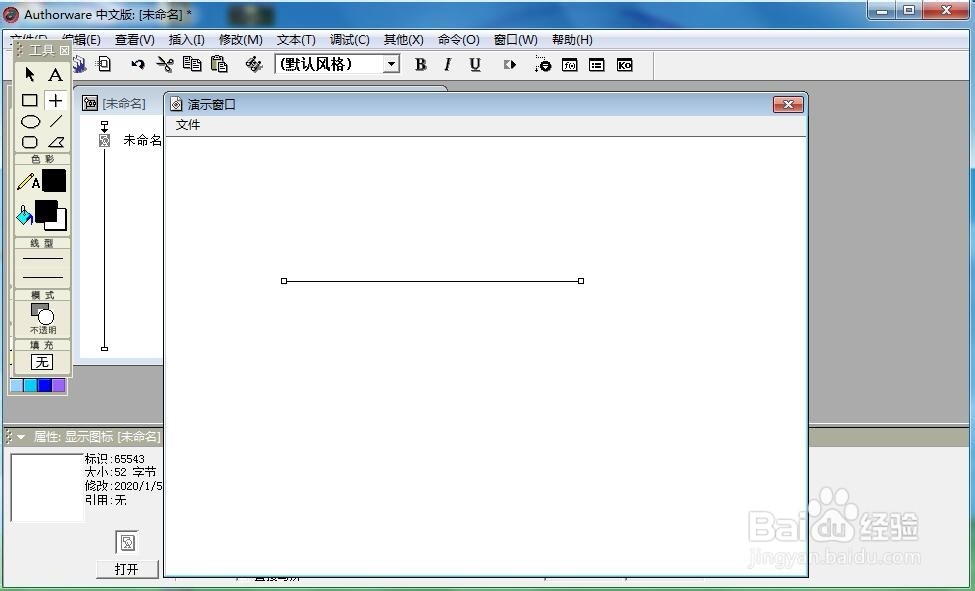Image resolution: width=975 pixels, height=591 pixels.
Task: Click the 打开 button in the properties panel
Action: [x=127, y=568]
